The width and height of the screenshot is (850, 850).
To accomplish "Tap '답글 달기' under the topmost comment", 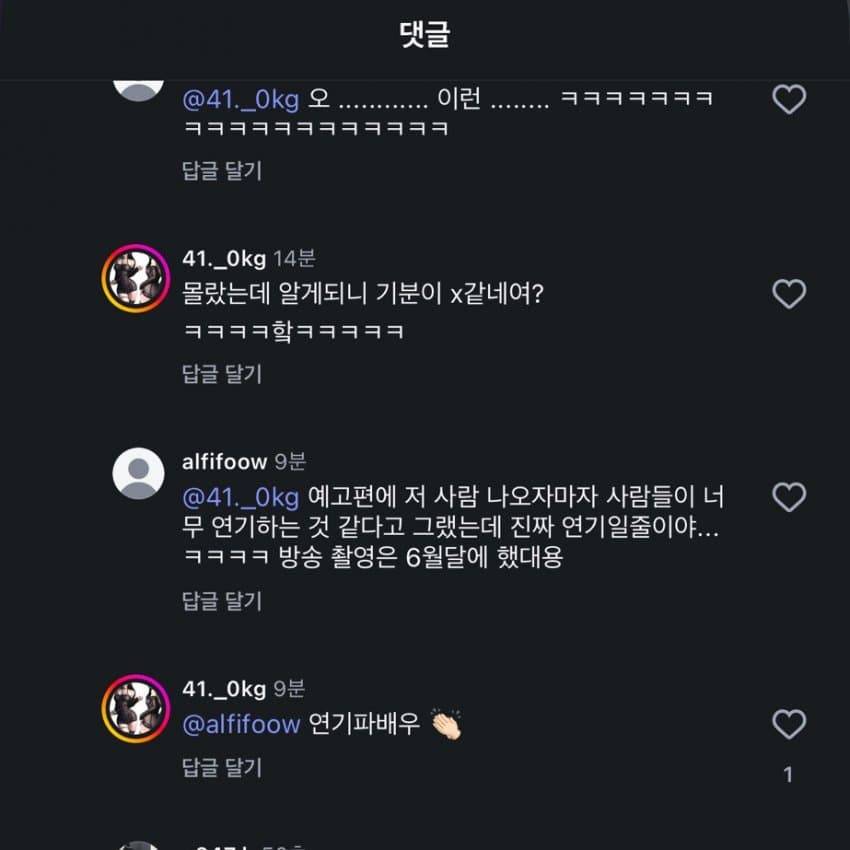I will (x=221, y=171).
